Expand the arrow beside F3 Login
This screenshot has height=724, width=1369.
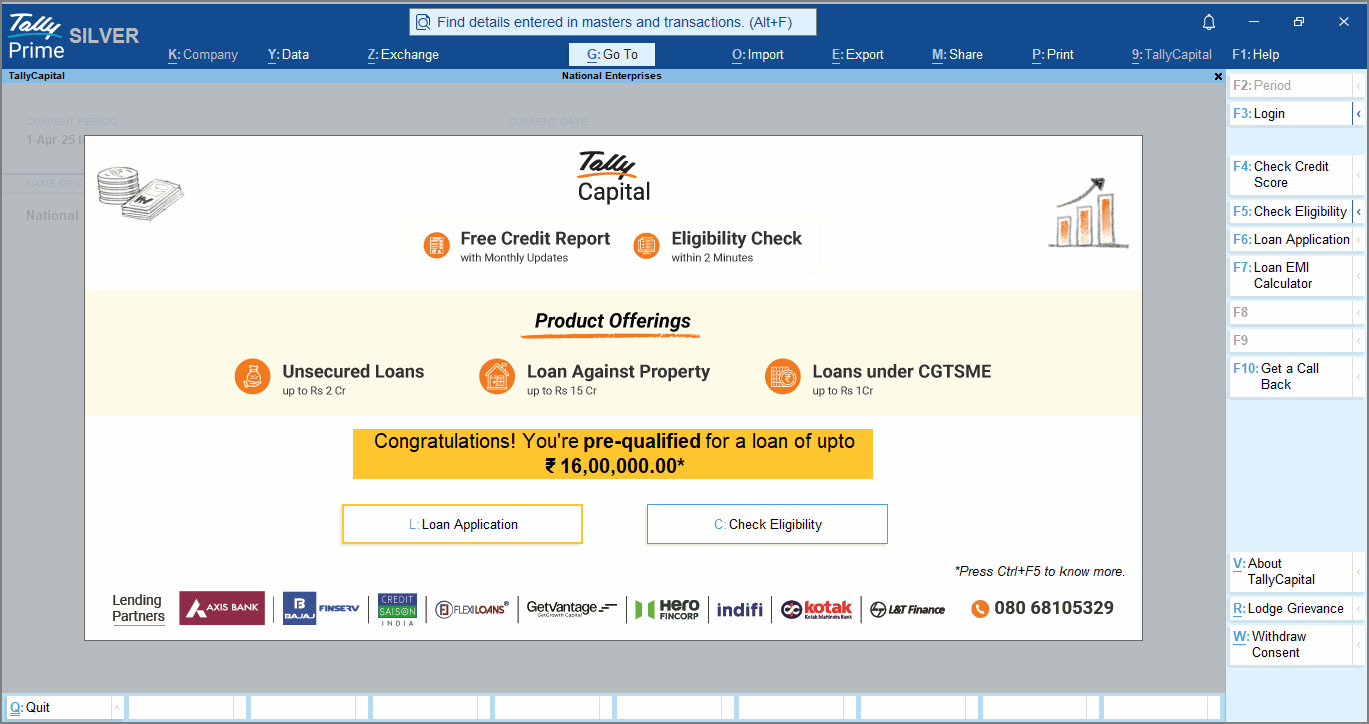pos(1358,114)
